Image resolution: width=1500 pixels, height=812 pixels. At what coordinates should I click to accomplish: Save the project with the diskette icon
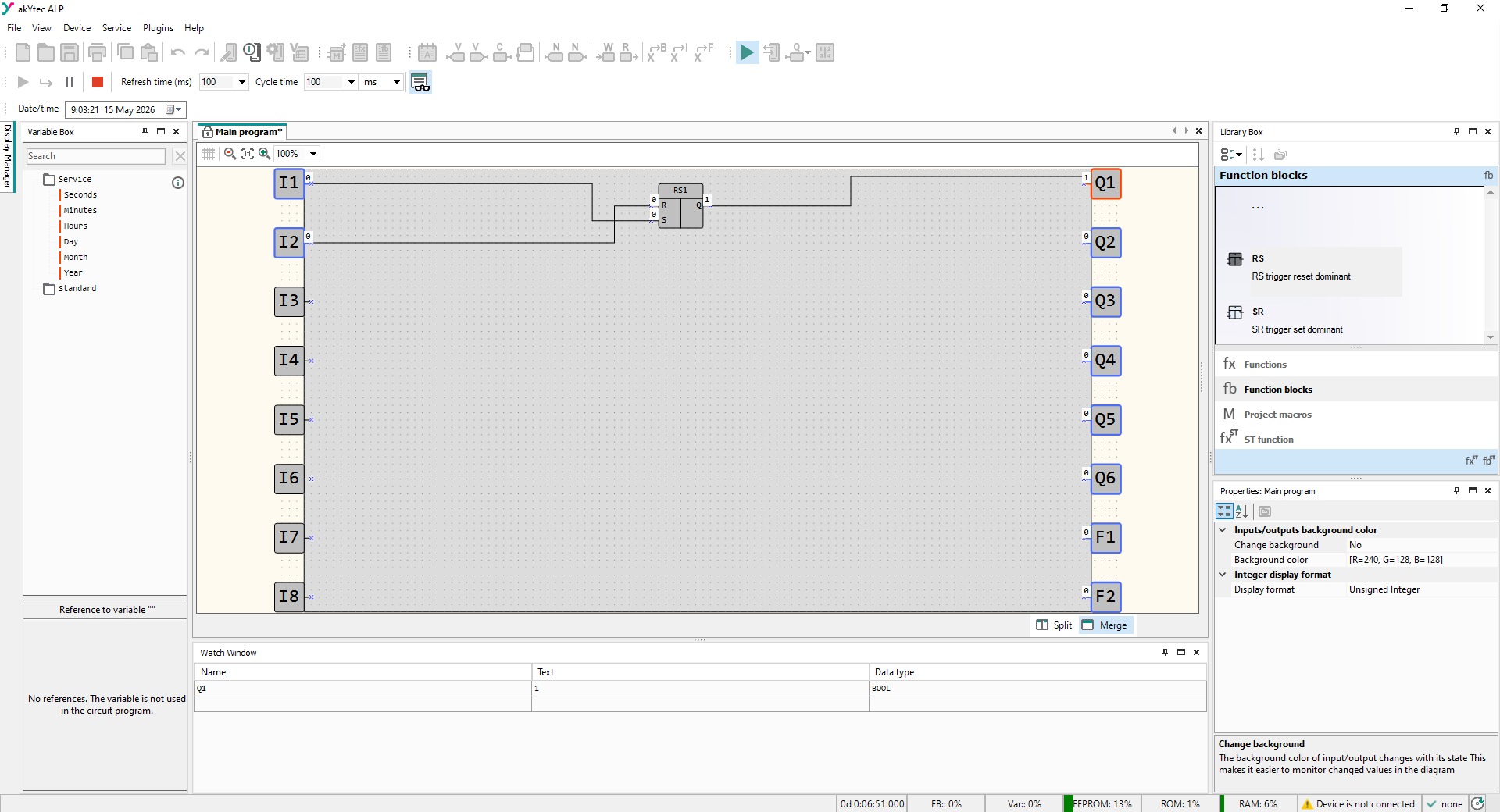click(70, 52)
